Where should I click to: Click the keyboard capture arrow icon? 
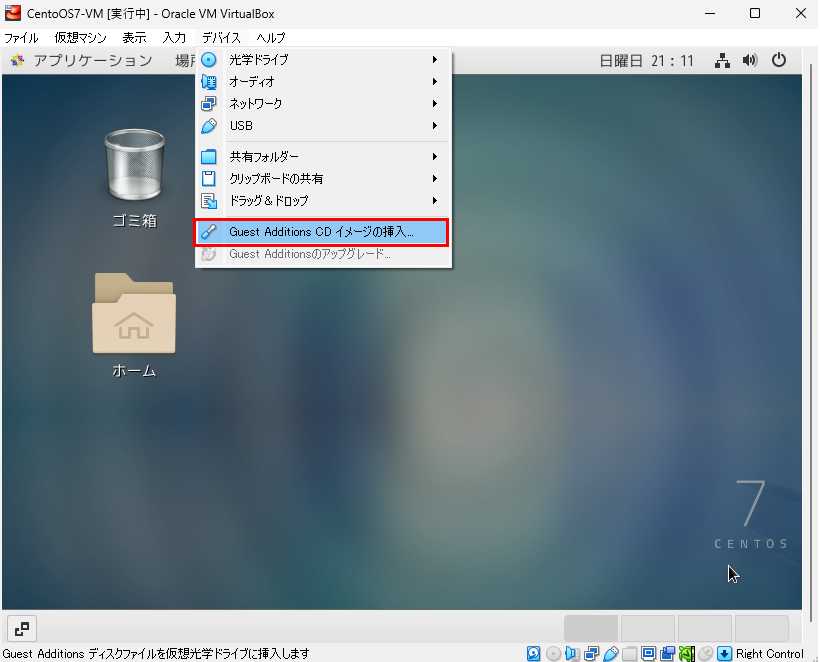pos(725,654)
